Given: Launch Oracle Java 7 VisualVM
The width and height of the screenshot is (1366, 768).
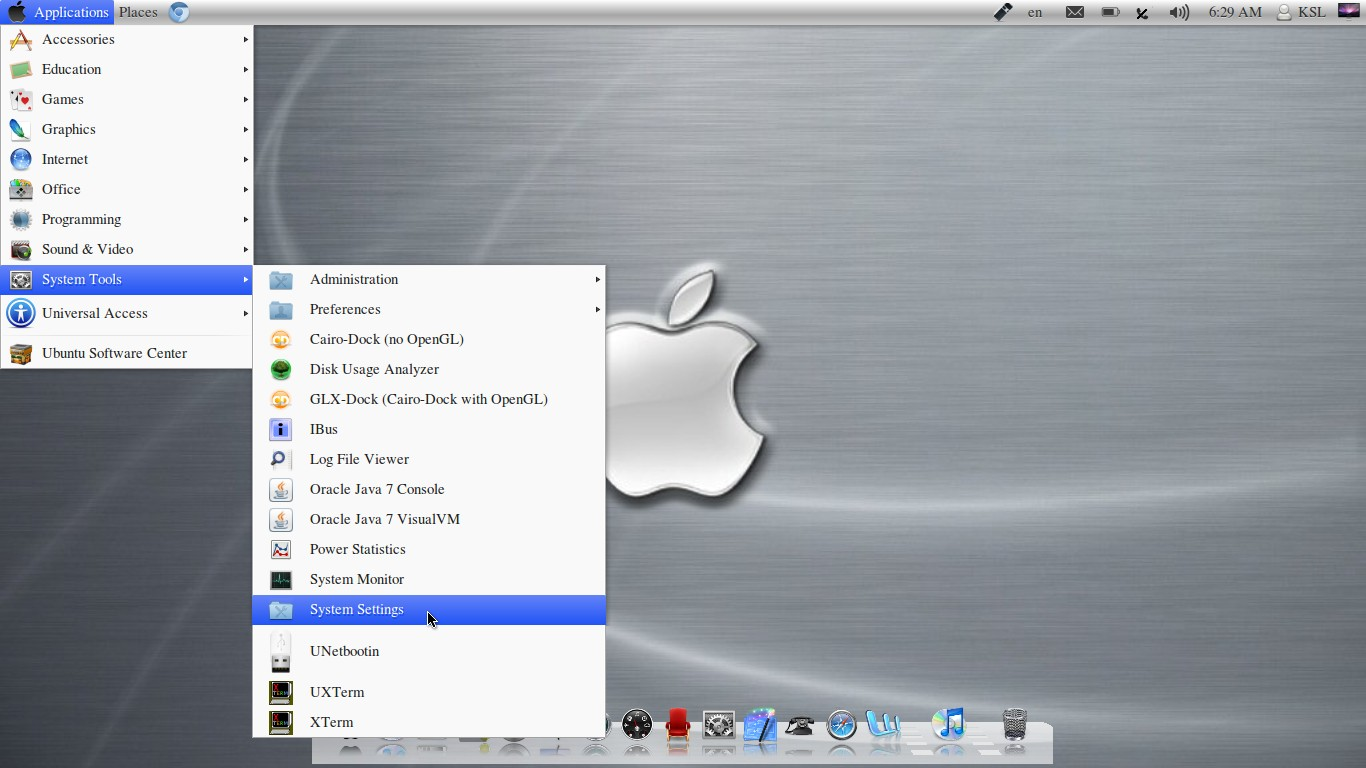Looking at the screenshot, I should 429,519.
